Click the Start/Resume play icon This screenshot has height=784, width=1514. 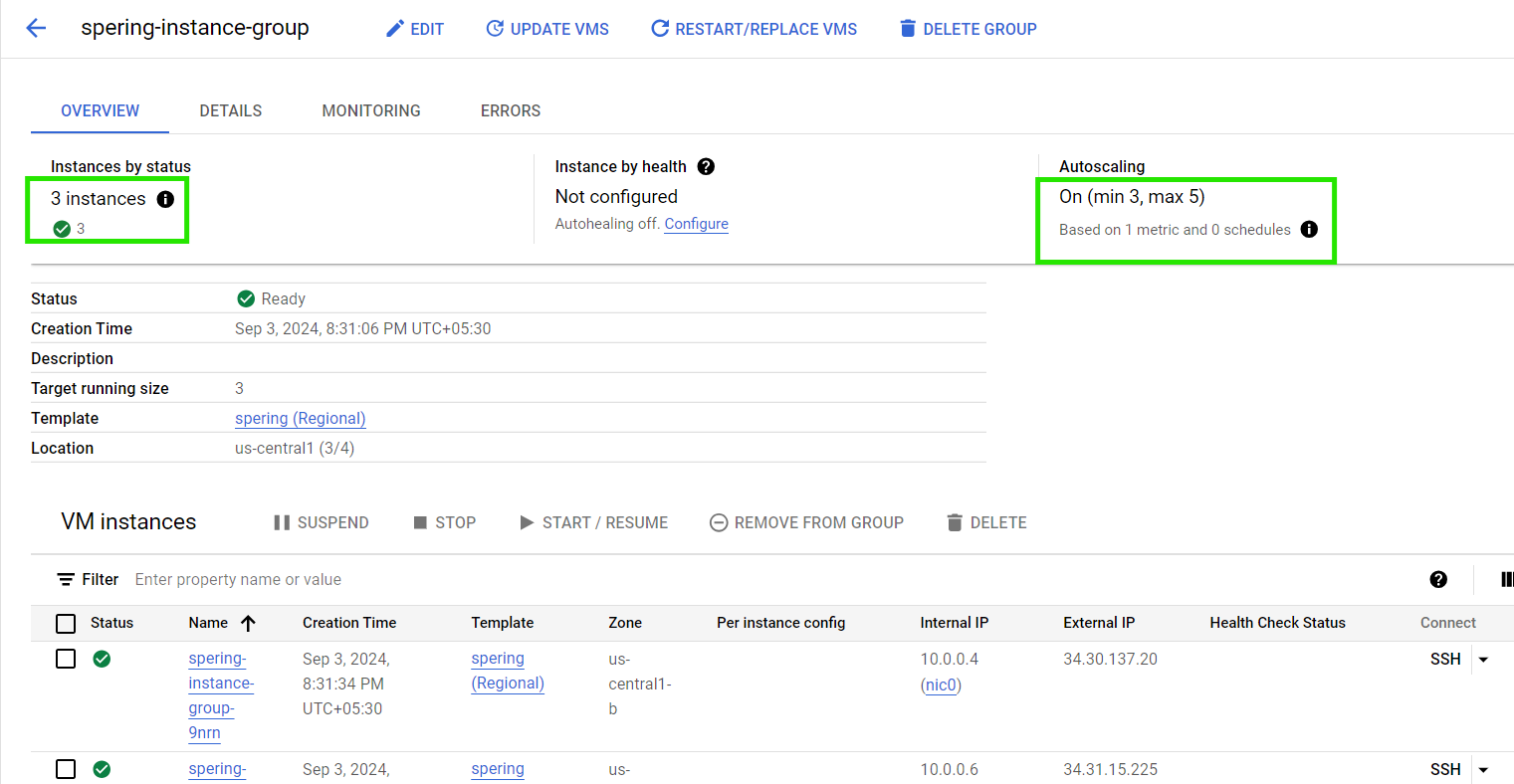tap(527, 521)
